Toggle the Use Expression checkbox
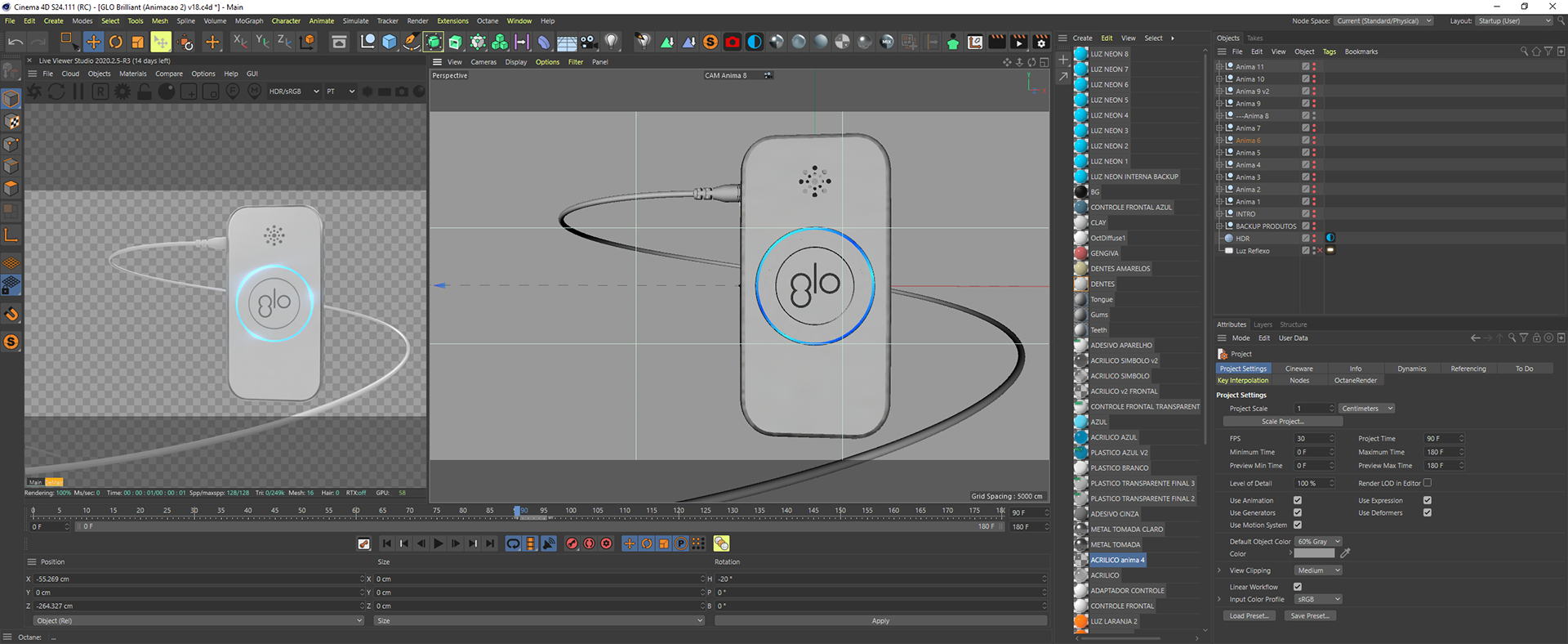The height and width of the screenshot is (644, 1568). (x=1427, y=500)
